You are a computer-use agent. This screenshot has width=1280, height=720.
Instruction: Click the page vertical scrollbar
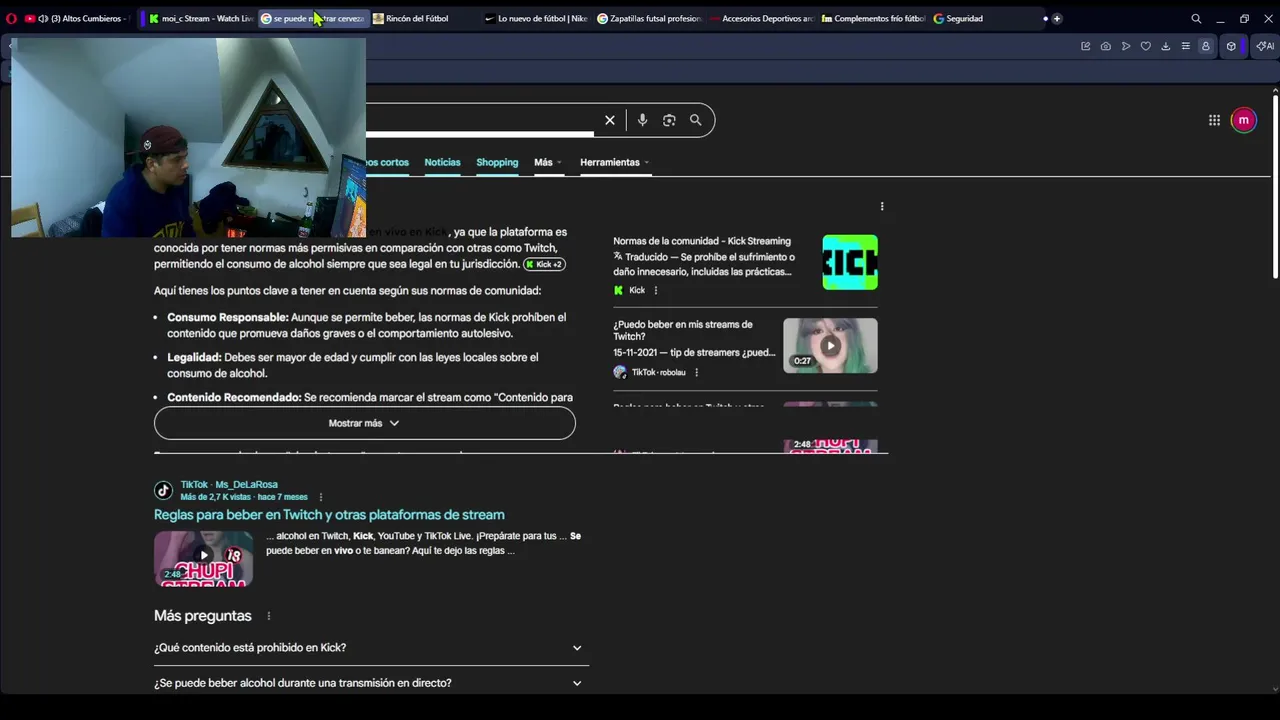pyautogui.click(x=1275, y=185)
